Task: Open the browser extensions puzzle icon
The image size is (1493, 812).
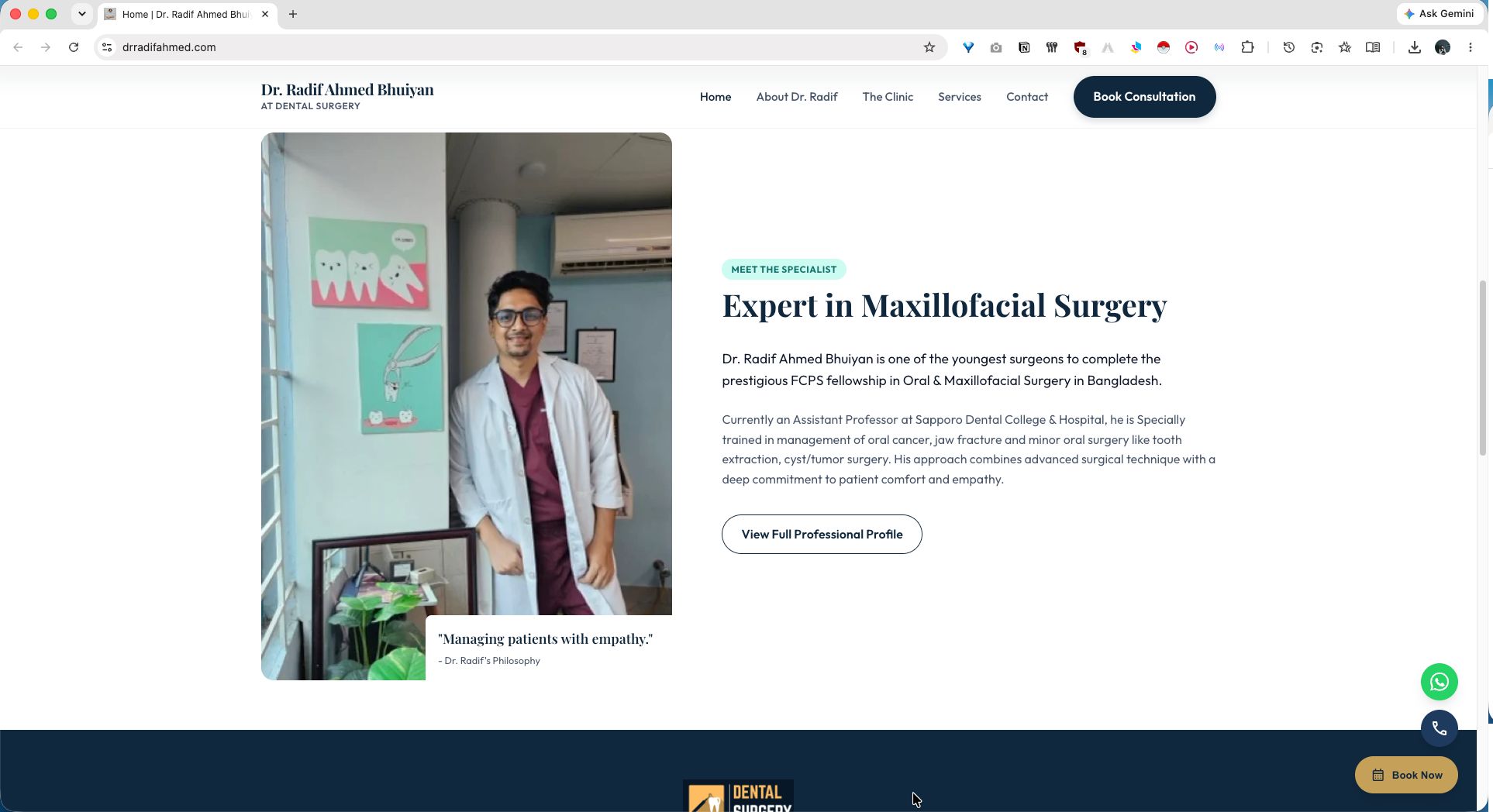Action: pyautogui.click(x=1247, y=47)
